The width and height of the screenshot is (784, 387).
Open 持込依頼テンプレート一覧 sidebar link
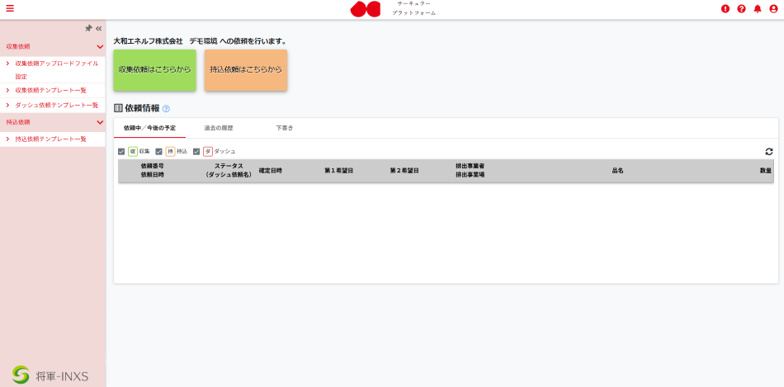[51, 139]
